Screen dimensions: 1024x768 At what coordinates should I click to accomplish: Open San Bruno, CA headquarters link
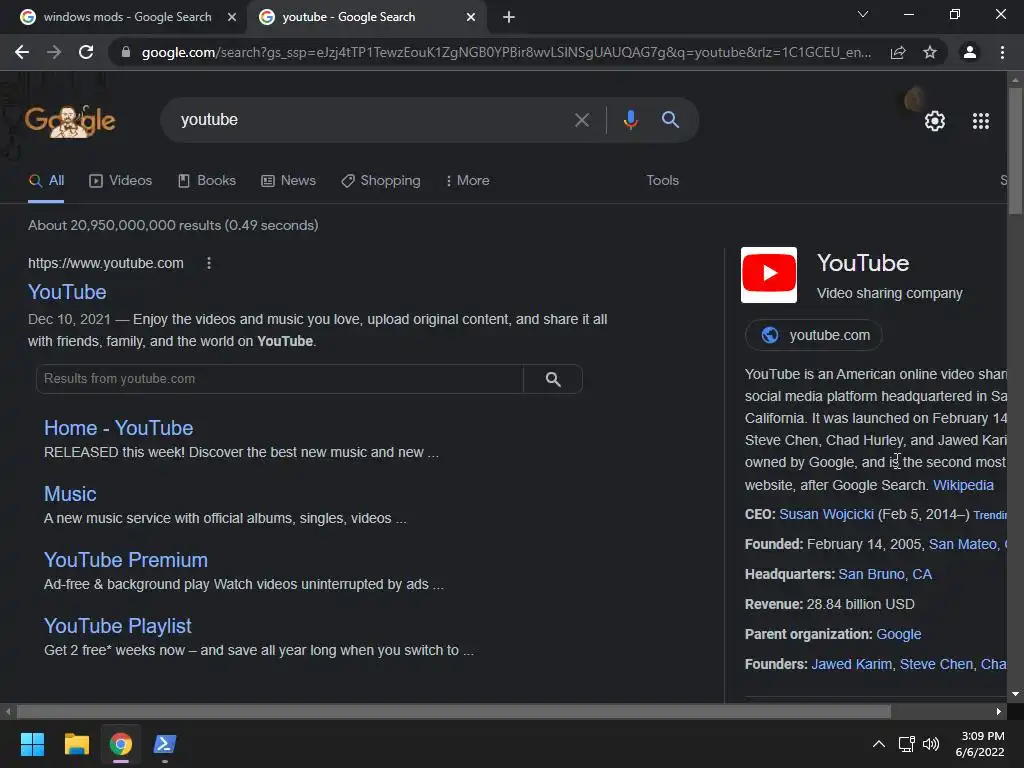885,575
